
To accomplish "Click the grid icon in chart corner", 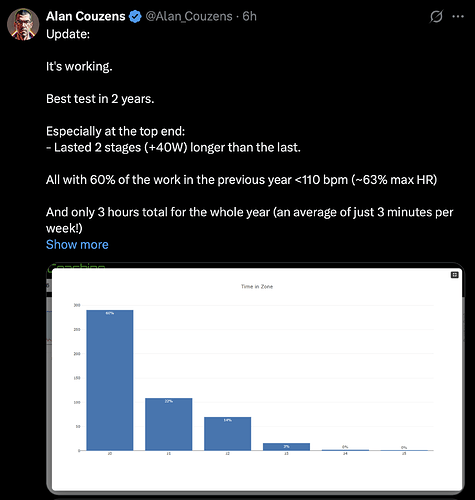I will click(x=455, y=275).
